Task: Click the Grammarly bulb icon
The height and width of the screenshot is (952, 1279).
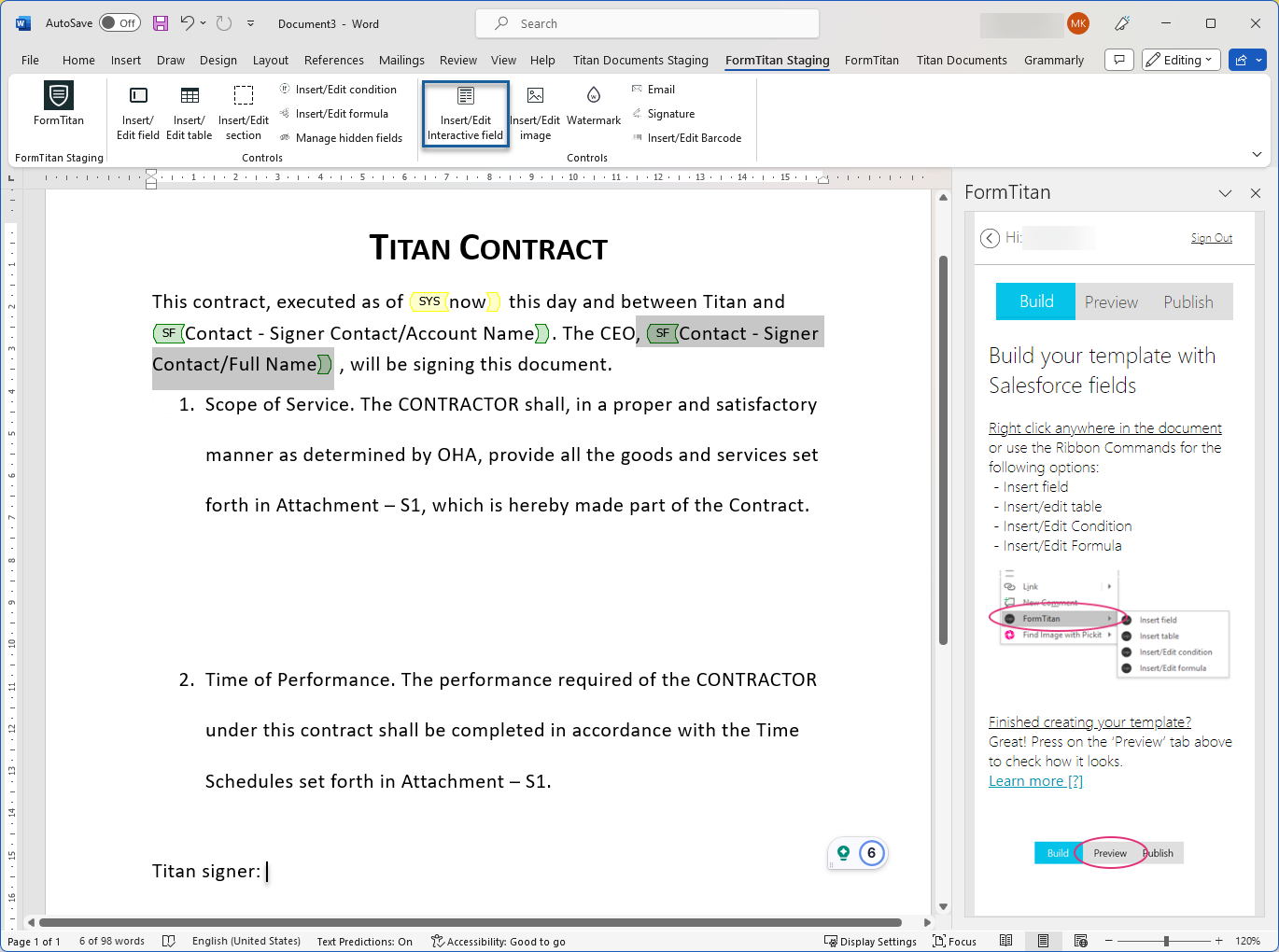Action: [x=843, y=853]
